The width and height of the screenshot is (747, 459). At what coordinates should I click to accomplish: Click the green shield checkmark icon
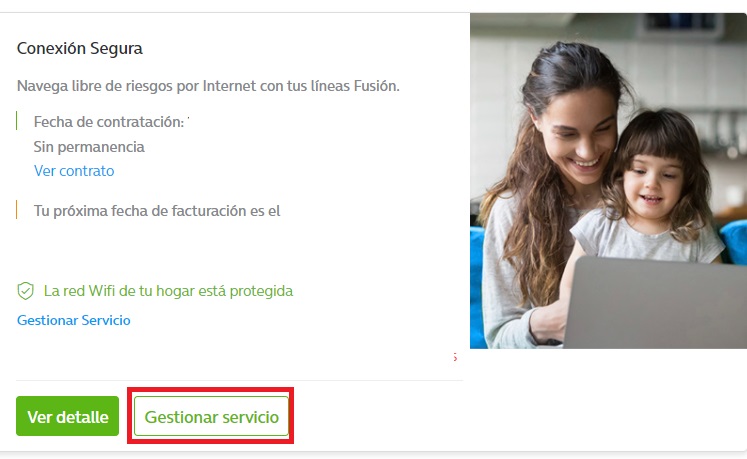click(25, 291)
